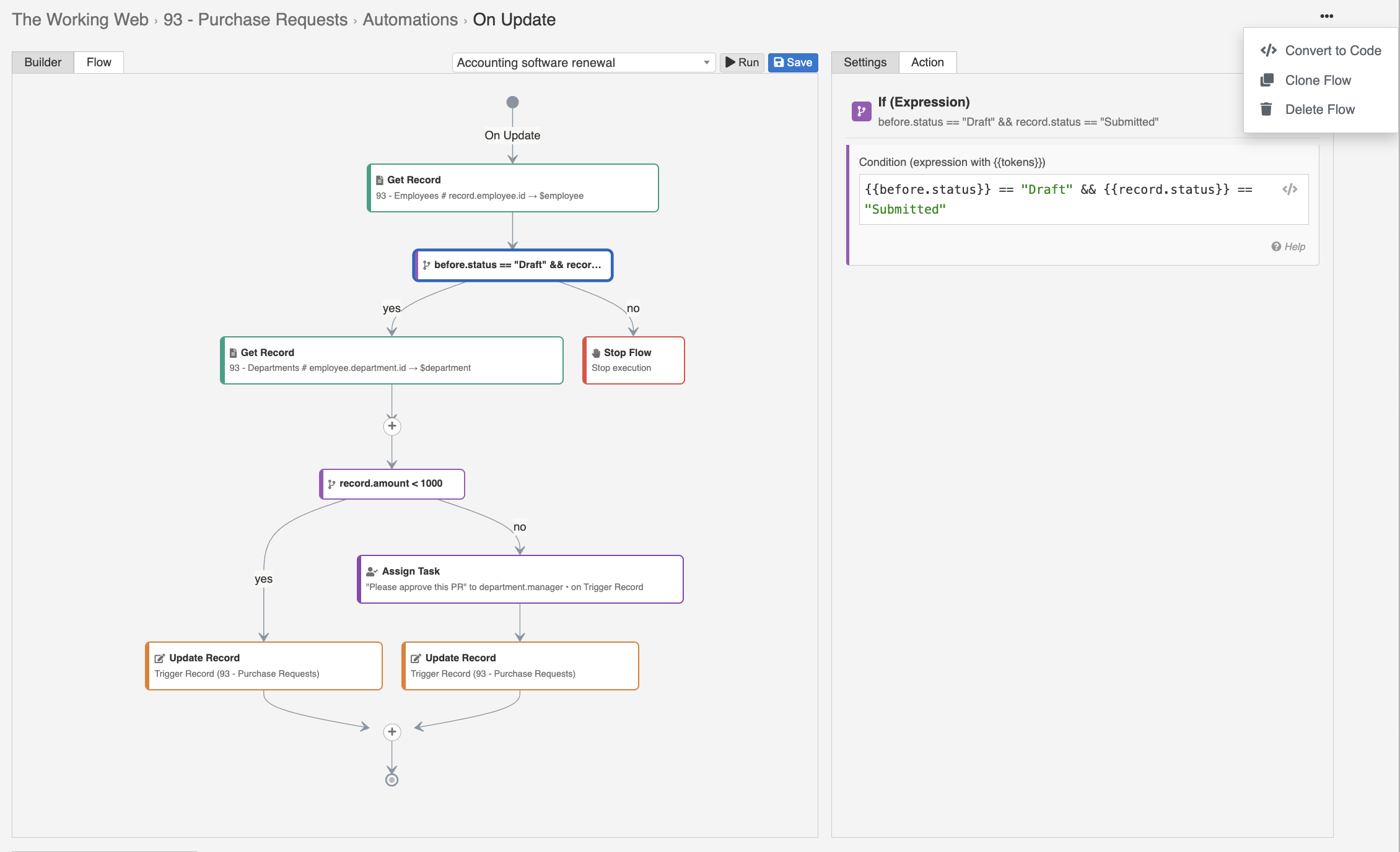Go to Automations breadcrumb

tap(410, 20)
